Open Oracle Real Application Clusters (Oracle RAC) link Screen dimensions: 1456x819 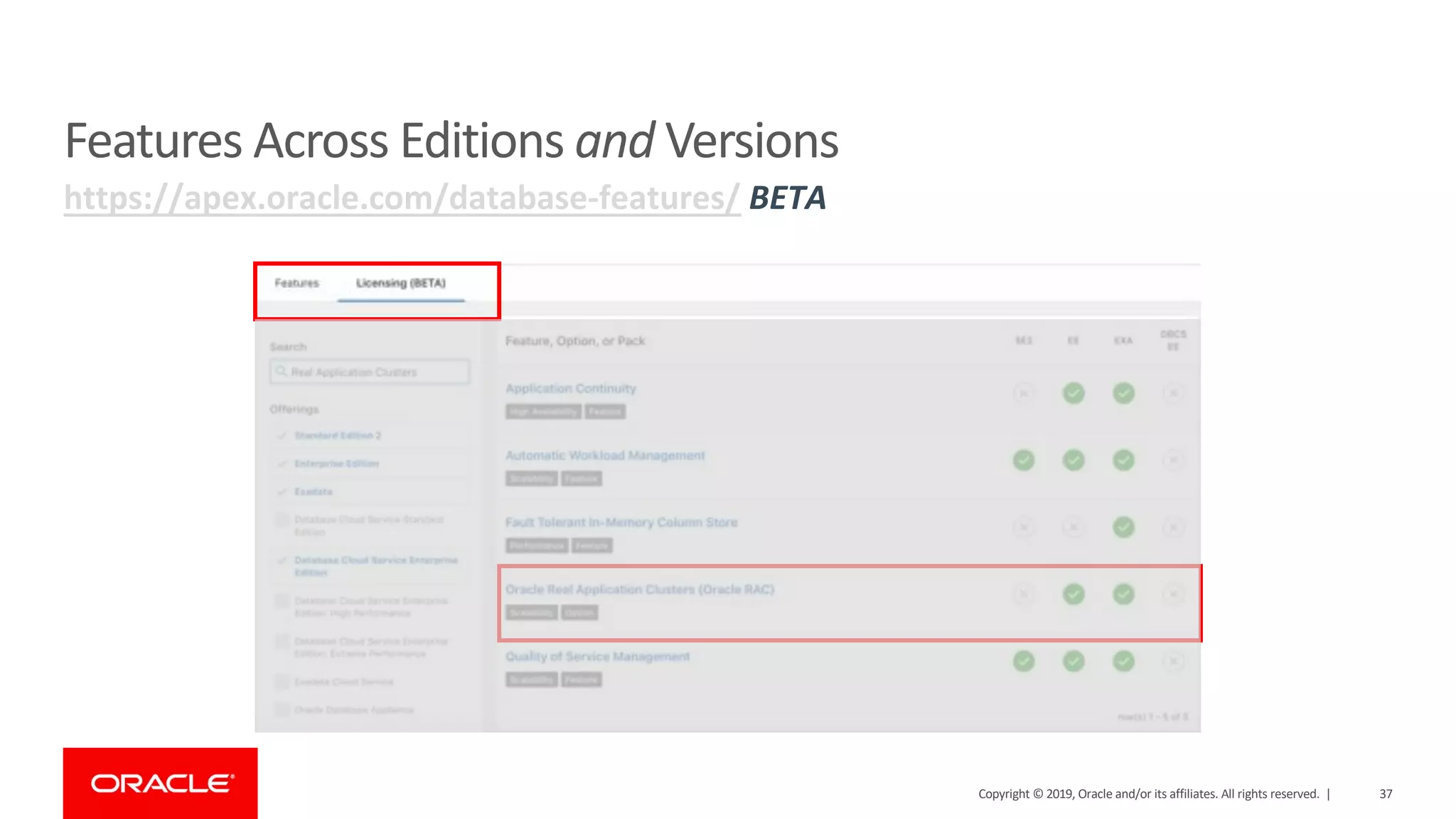[640, 589]
